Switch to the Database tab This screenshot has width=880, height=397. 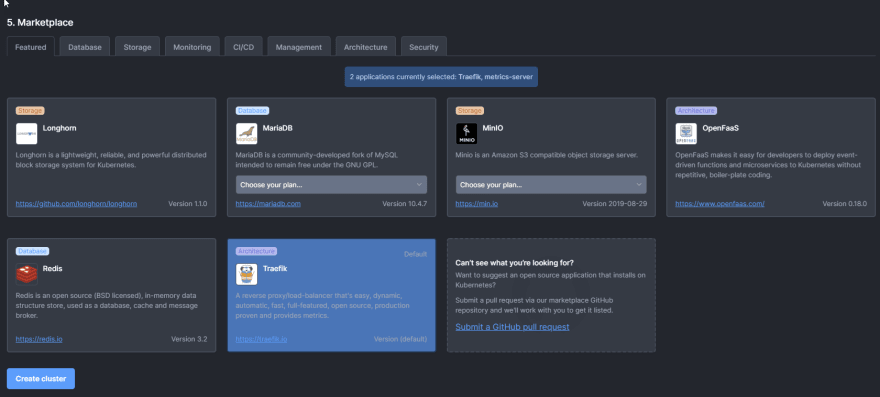85,47
